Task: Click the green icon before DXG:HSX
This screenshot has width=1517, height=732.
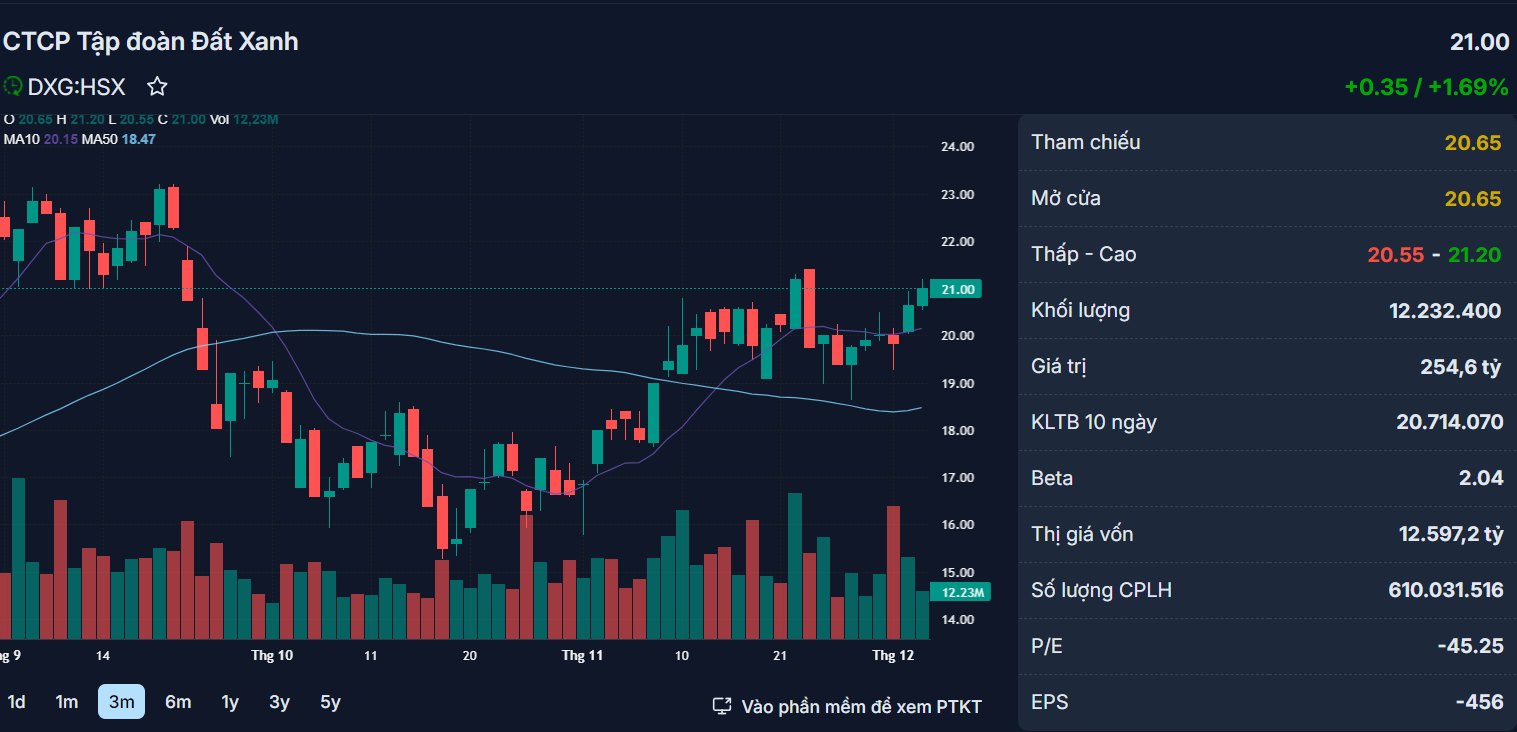Action: [13, 87]
